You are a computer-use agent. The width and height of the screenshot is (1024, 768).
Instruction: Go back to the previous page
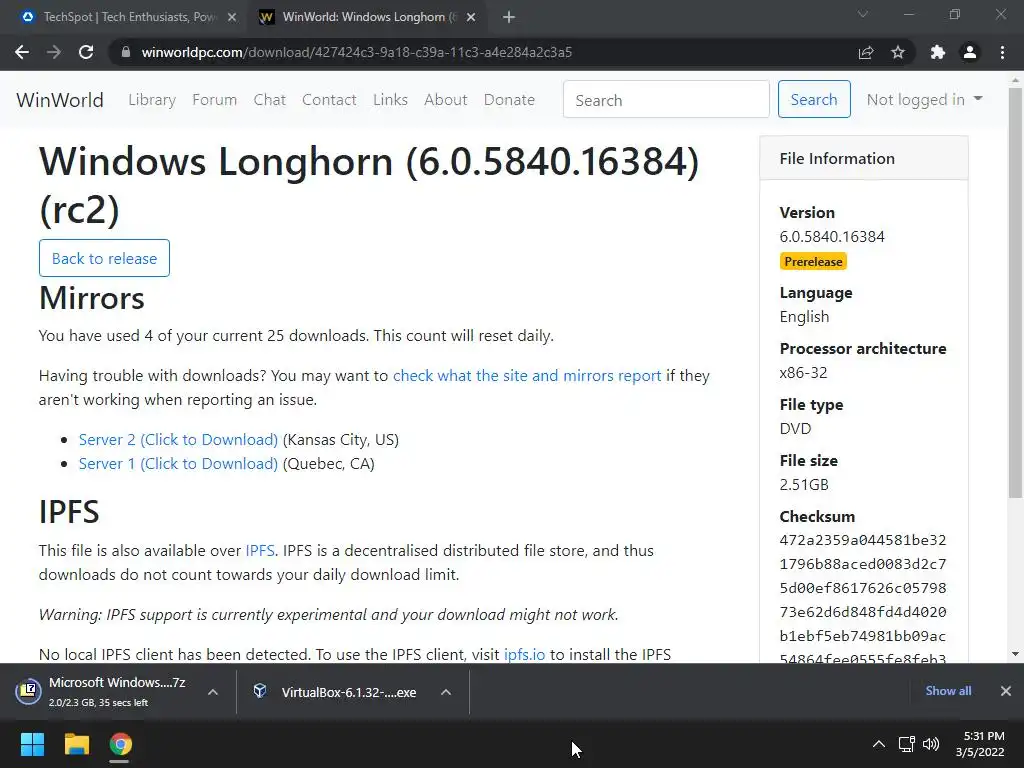22,52
